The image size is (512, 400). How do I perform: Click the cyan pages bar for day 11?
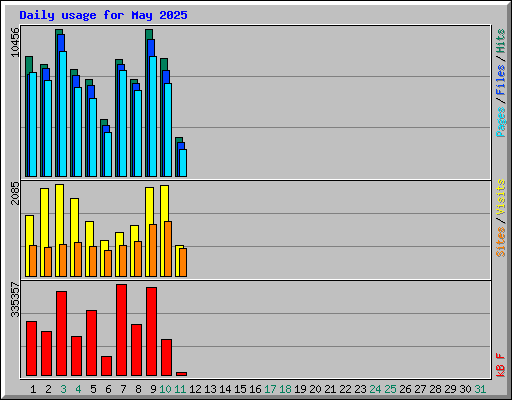pos(183,163)
